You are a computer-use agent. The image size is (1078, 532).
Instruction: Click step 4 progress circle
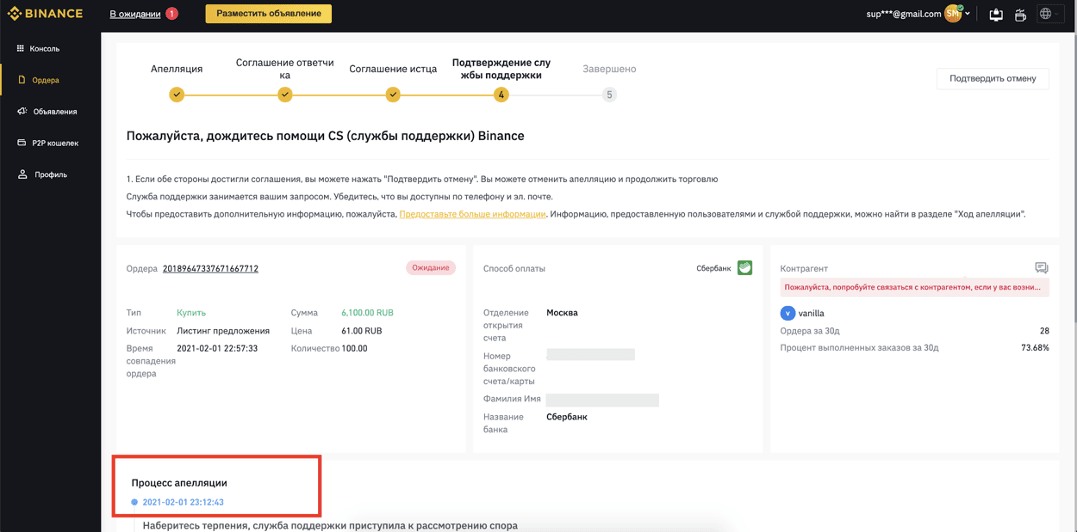tap(501, 95)
